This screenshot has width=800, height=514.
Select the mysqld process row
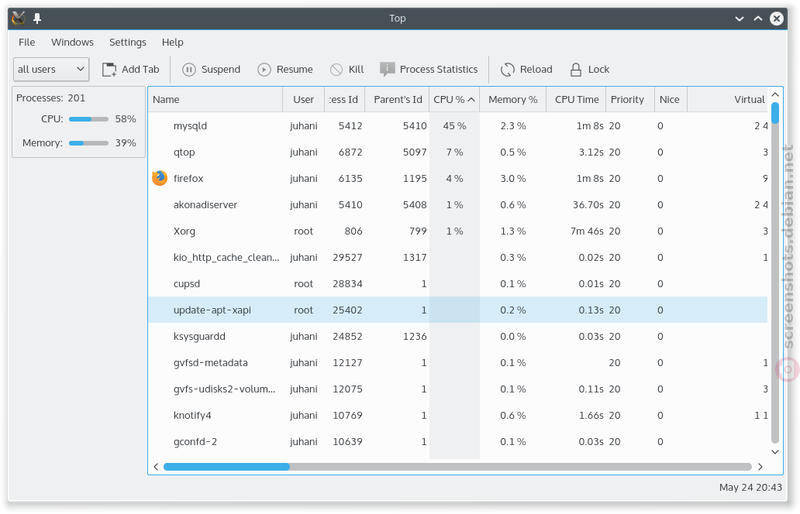458,126
